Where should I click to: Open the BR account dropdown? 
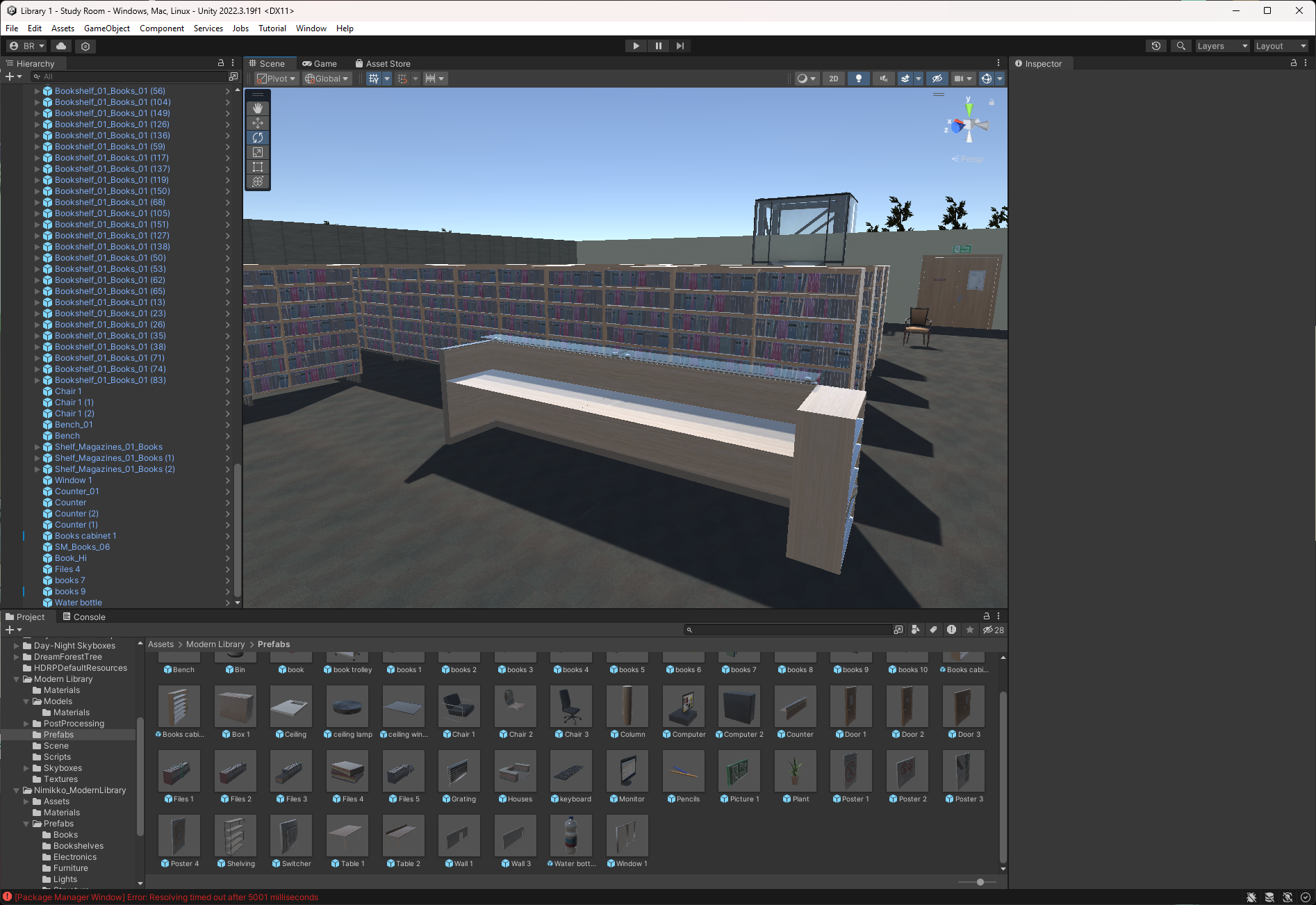26,46
